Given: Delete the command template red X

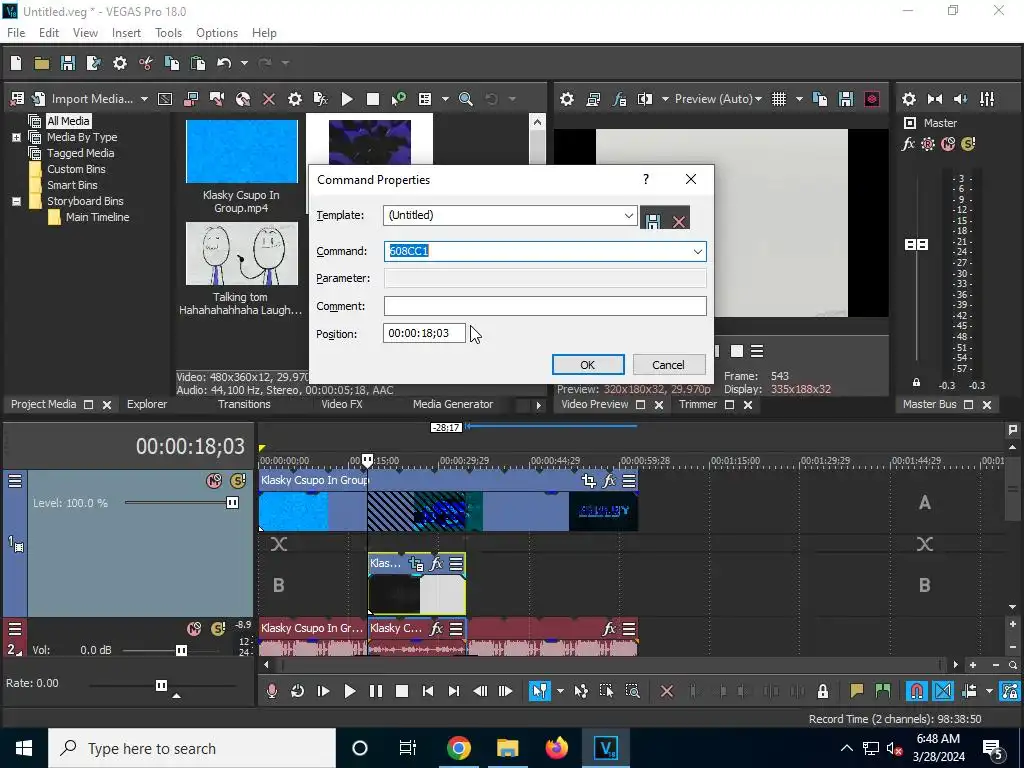Looking at the screenshot, I should 679,221.
